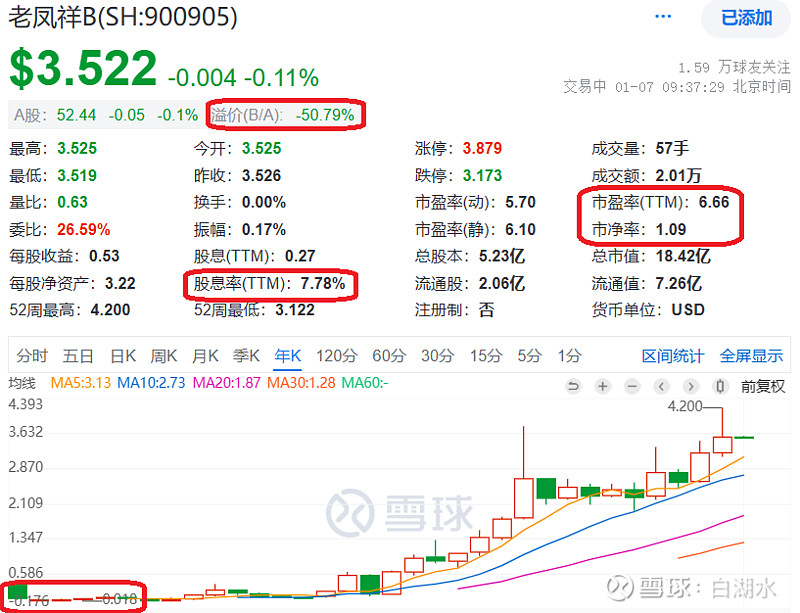Click the 跌停 value 3.173
This screenshot has height=613, width=800.
click(482, 176)
